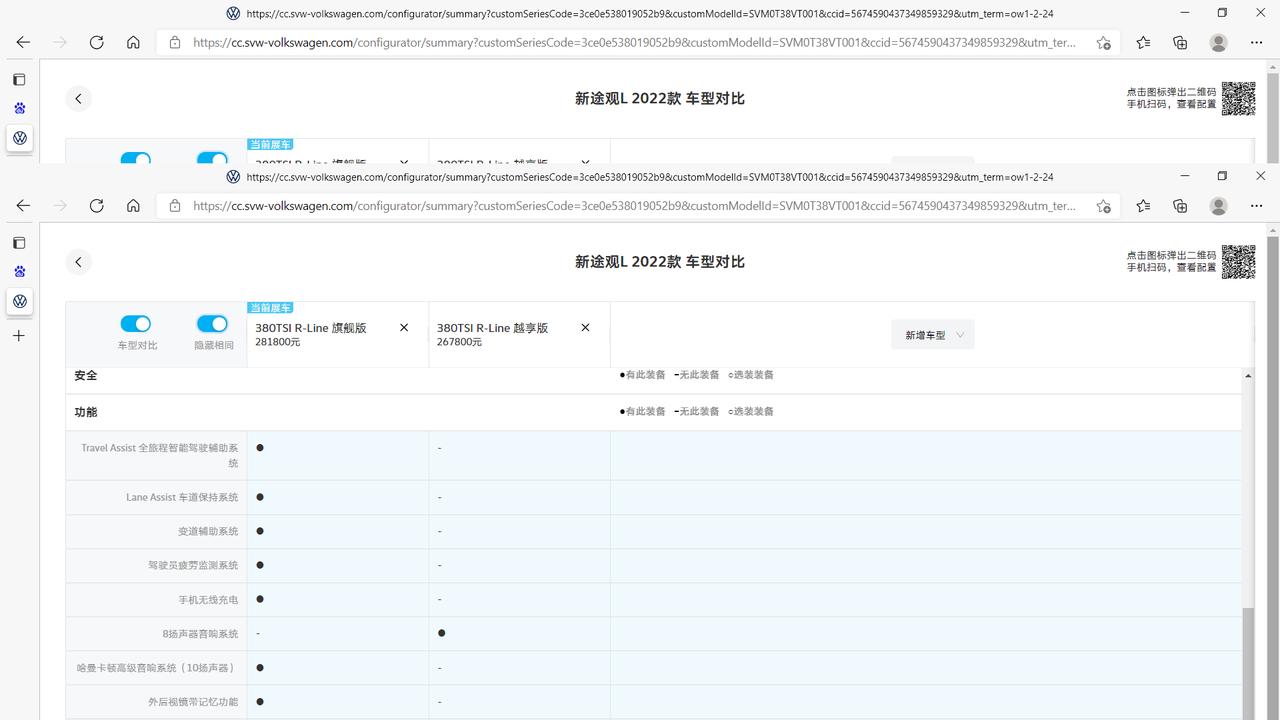This screenshot has width=1280, height=720.
Task: Go back in the front browser window
Action: [x=23, y=206]
